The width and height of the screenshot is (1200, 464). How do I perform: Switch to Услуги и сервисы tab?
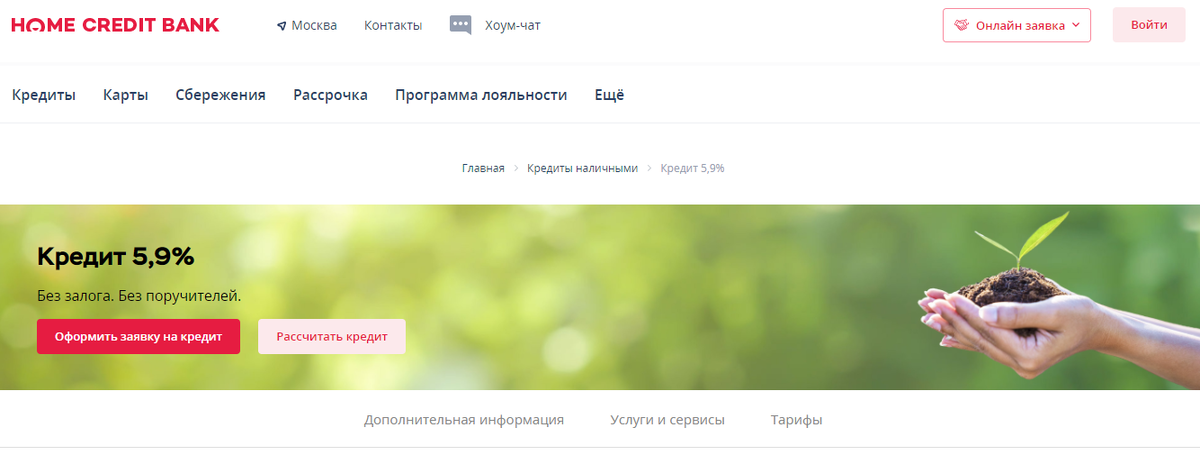667,420
